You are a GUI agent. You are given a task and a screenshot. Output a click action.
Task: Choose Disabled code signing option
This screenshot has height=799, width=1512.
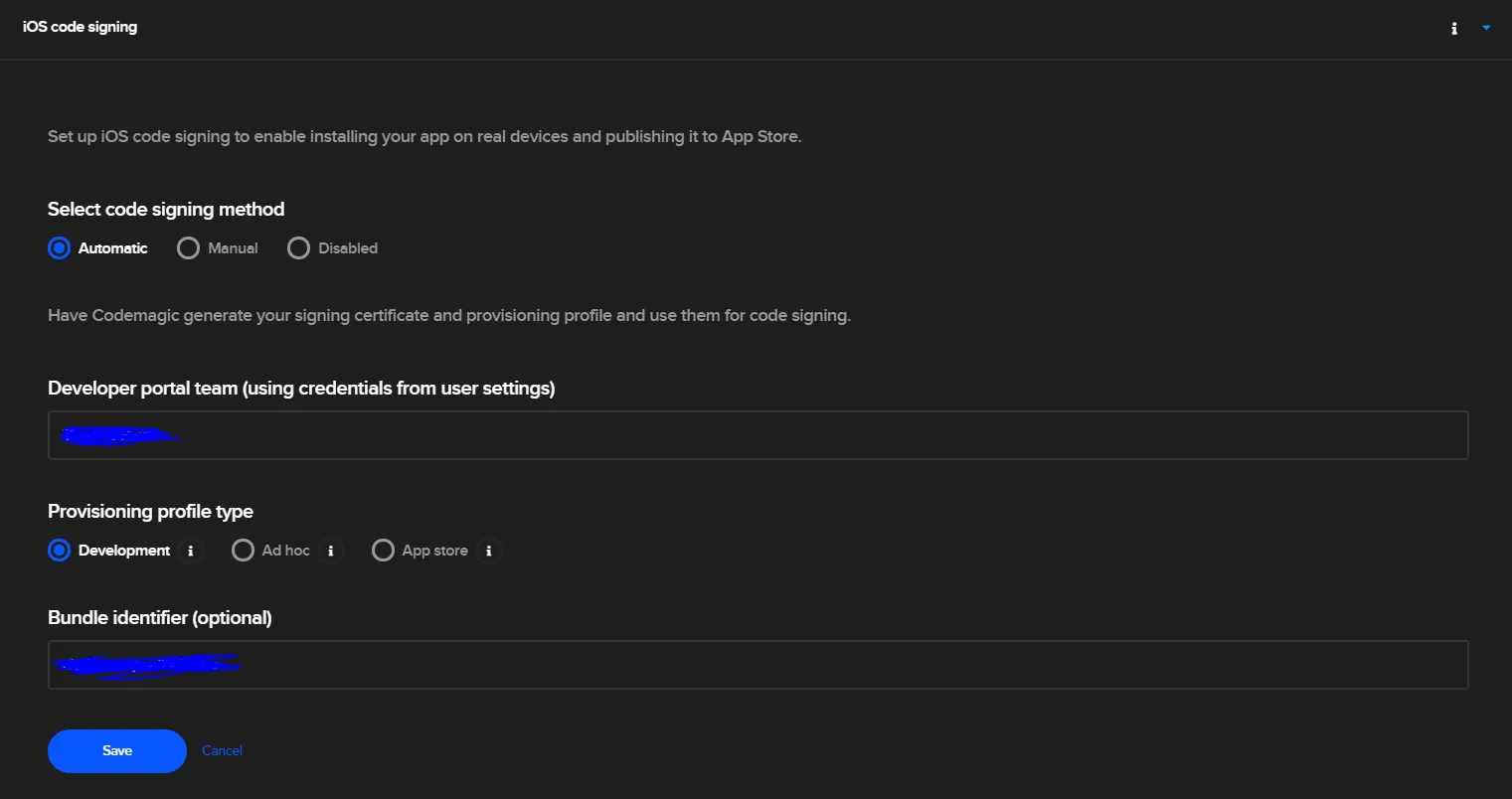[x=298, y=248]
